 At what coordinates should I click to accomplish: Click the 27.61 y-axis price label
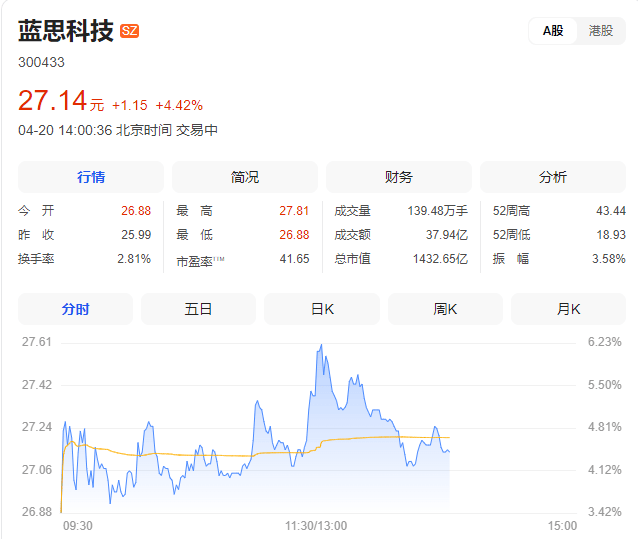coord(37,342)
